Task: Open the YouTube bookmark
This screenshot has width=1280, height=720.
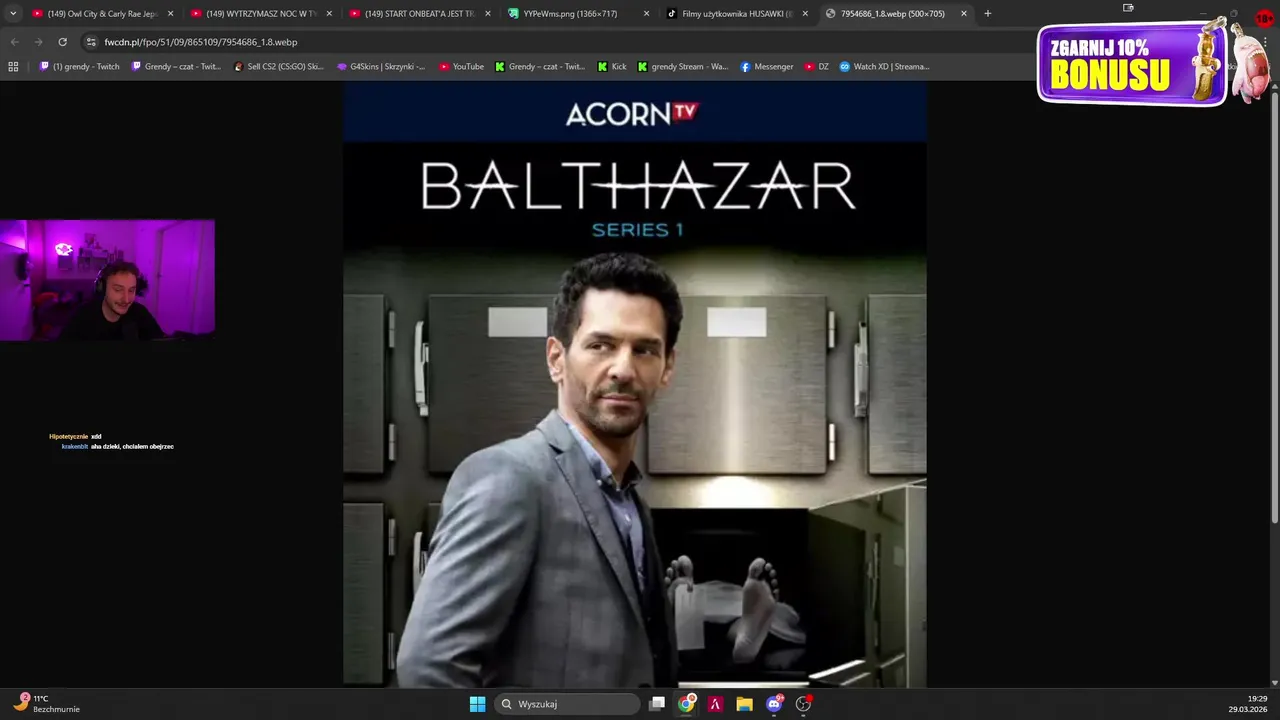Action: point(461,67)
